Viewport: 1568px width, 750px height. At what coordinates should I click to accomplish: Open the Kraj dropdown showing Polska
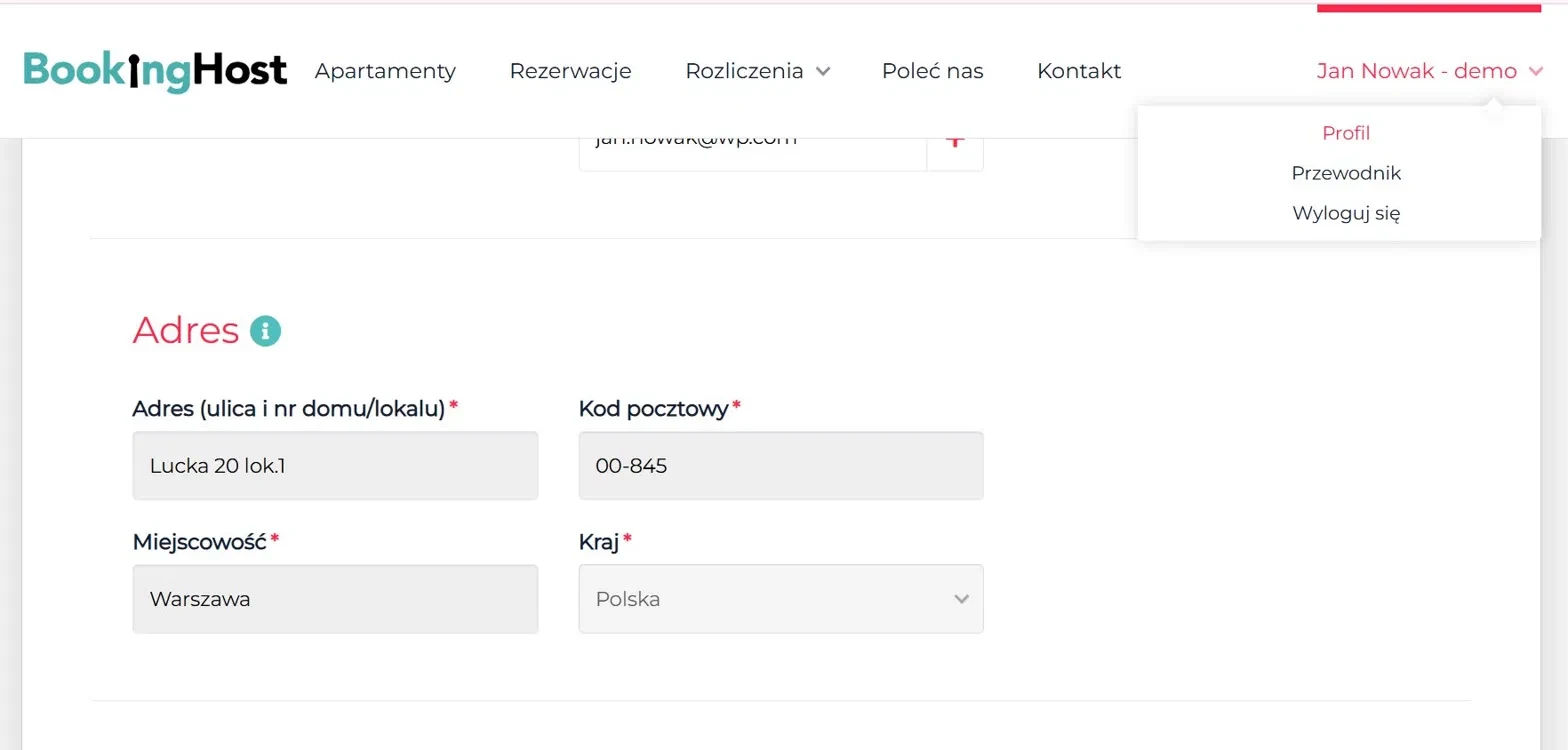point(781,599)
